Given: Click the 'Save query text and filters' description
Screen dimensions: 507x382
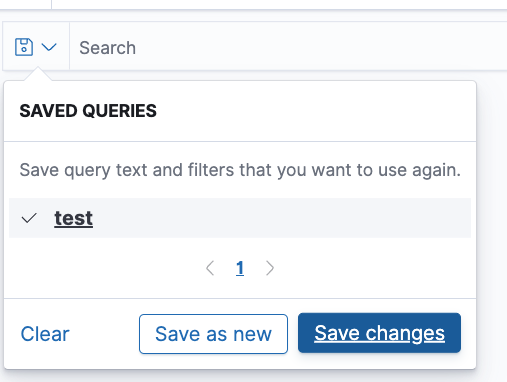Looking at the screenshot, I should point(240,170).
